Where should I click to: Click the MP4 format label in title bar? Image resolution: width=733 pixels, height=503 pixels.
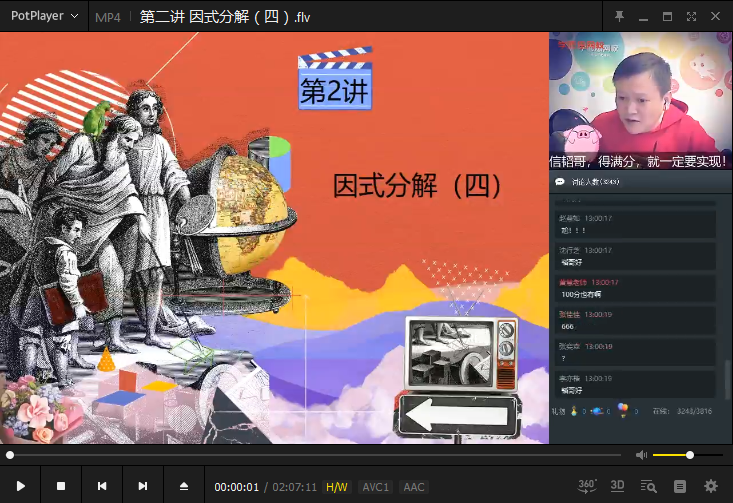(107, 18)
